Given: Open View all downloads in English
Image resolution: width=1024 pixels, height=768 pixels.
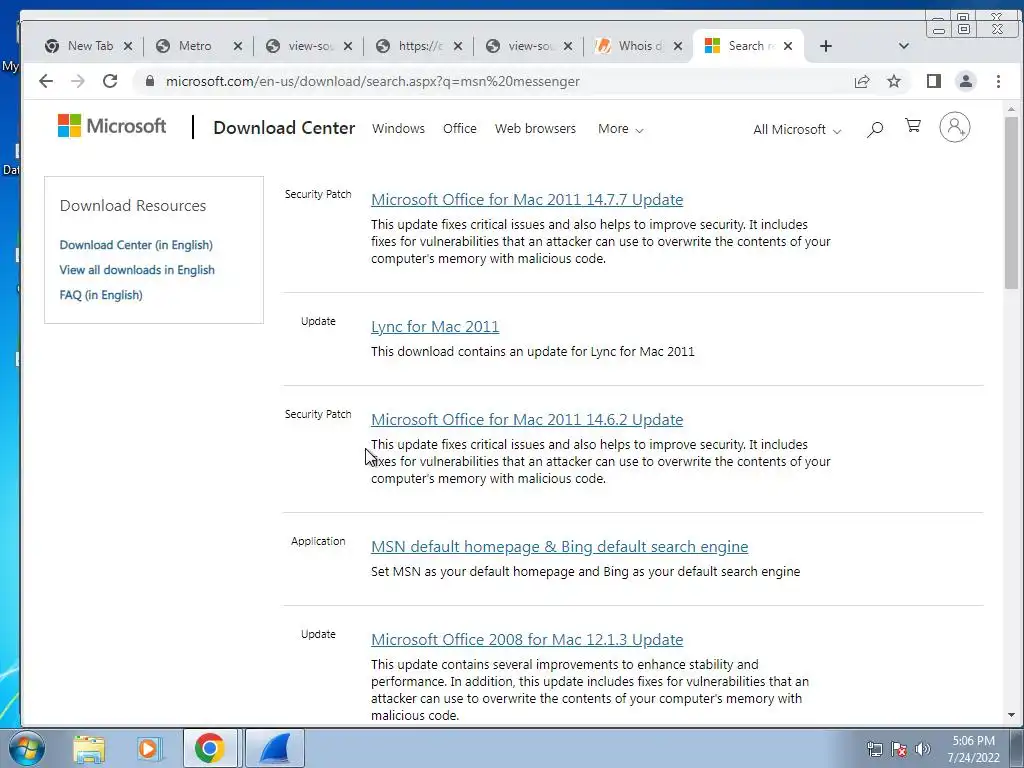Looking at the screenshot, I should point(137,270).
